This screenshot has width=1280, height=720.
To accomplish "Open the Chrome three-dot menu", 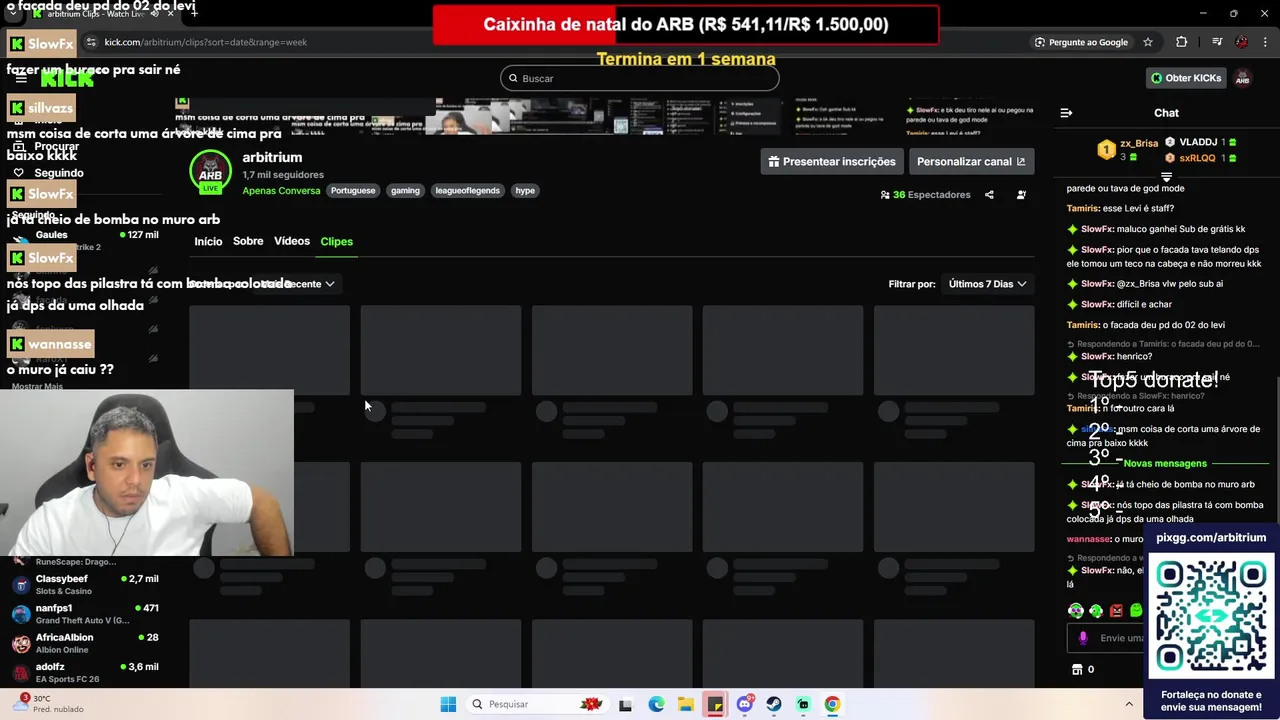I will click(x=1264, y=42).
